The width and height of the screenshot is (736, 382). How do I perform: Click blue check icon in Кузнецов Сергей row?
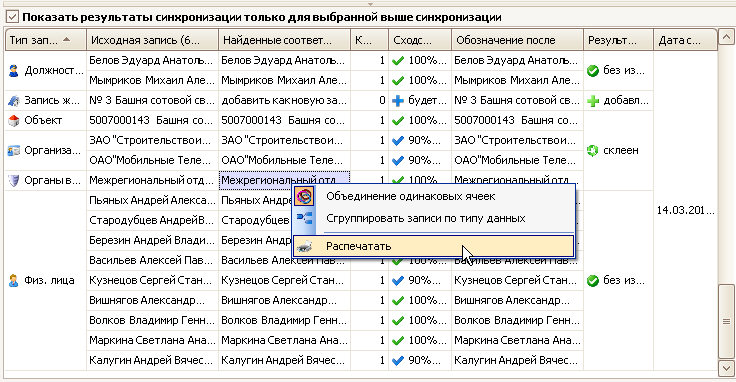point(398,281)
